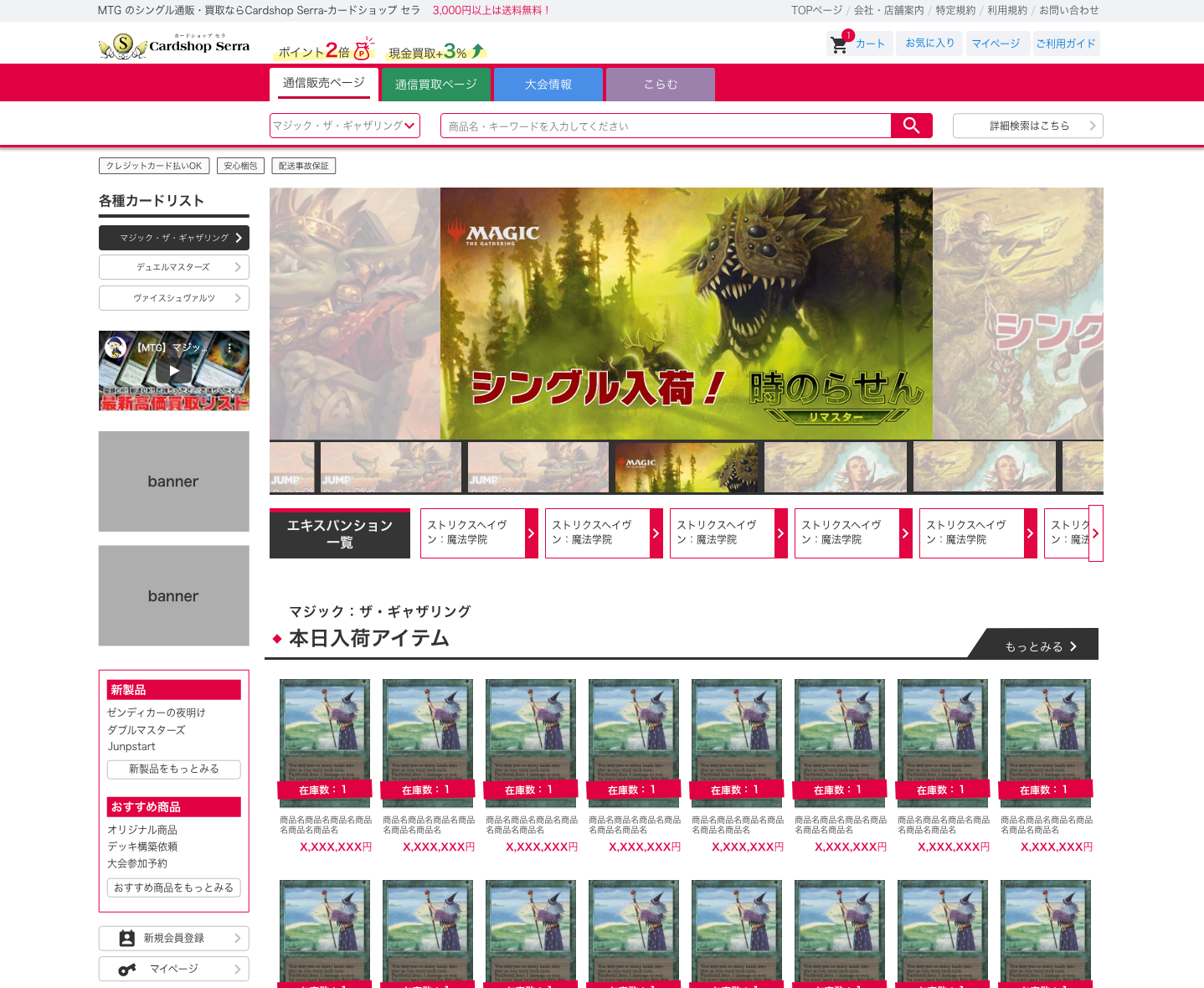The image size is (1204, 988).
Task: Click the new member registration icon
Action: click(x=127, y=939)
